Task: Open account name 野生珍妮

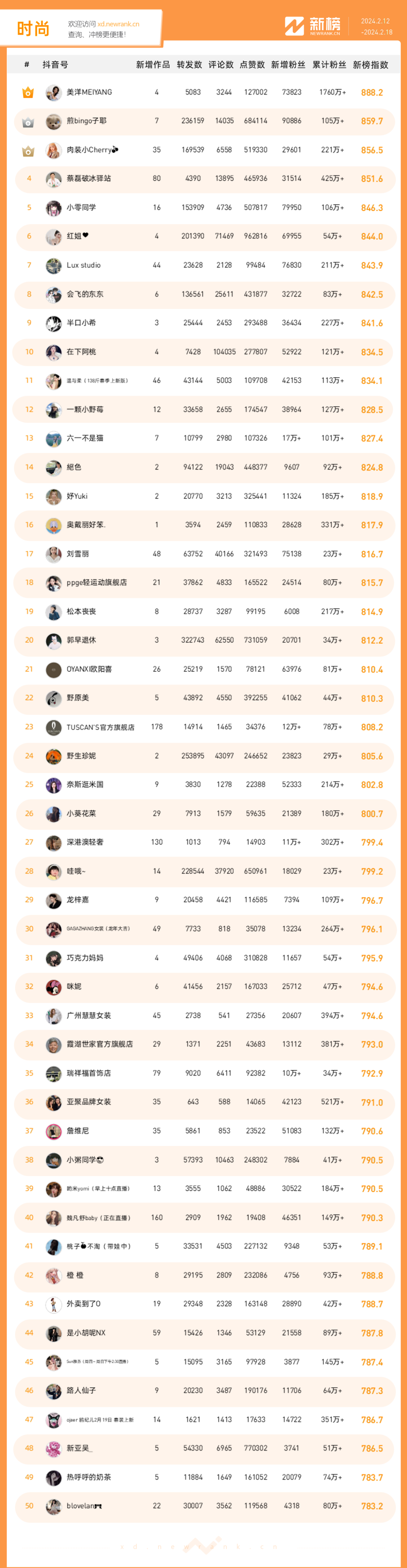Action: click(81, 756)
